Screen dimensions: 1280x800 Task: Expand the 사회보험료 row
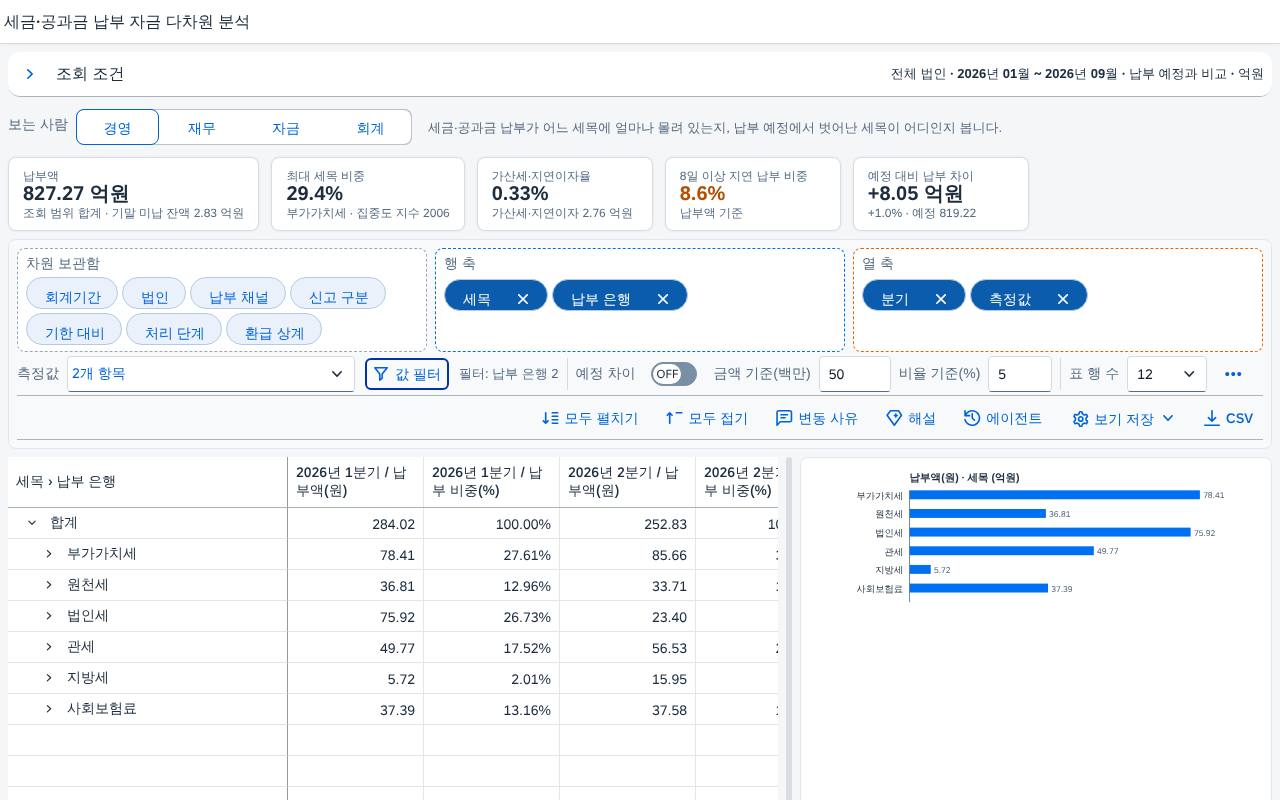coord(49,709)
